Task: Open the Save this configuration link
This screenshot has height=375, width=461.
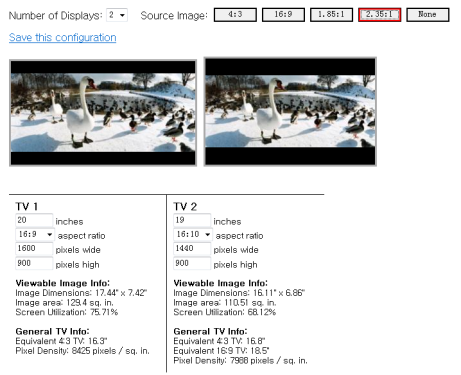Action: [x=63, y=37]
